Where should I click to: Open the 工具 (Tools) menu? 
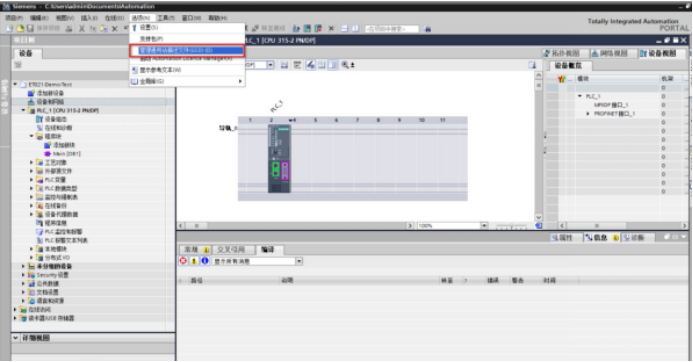point(166,18)
